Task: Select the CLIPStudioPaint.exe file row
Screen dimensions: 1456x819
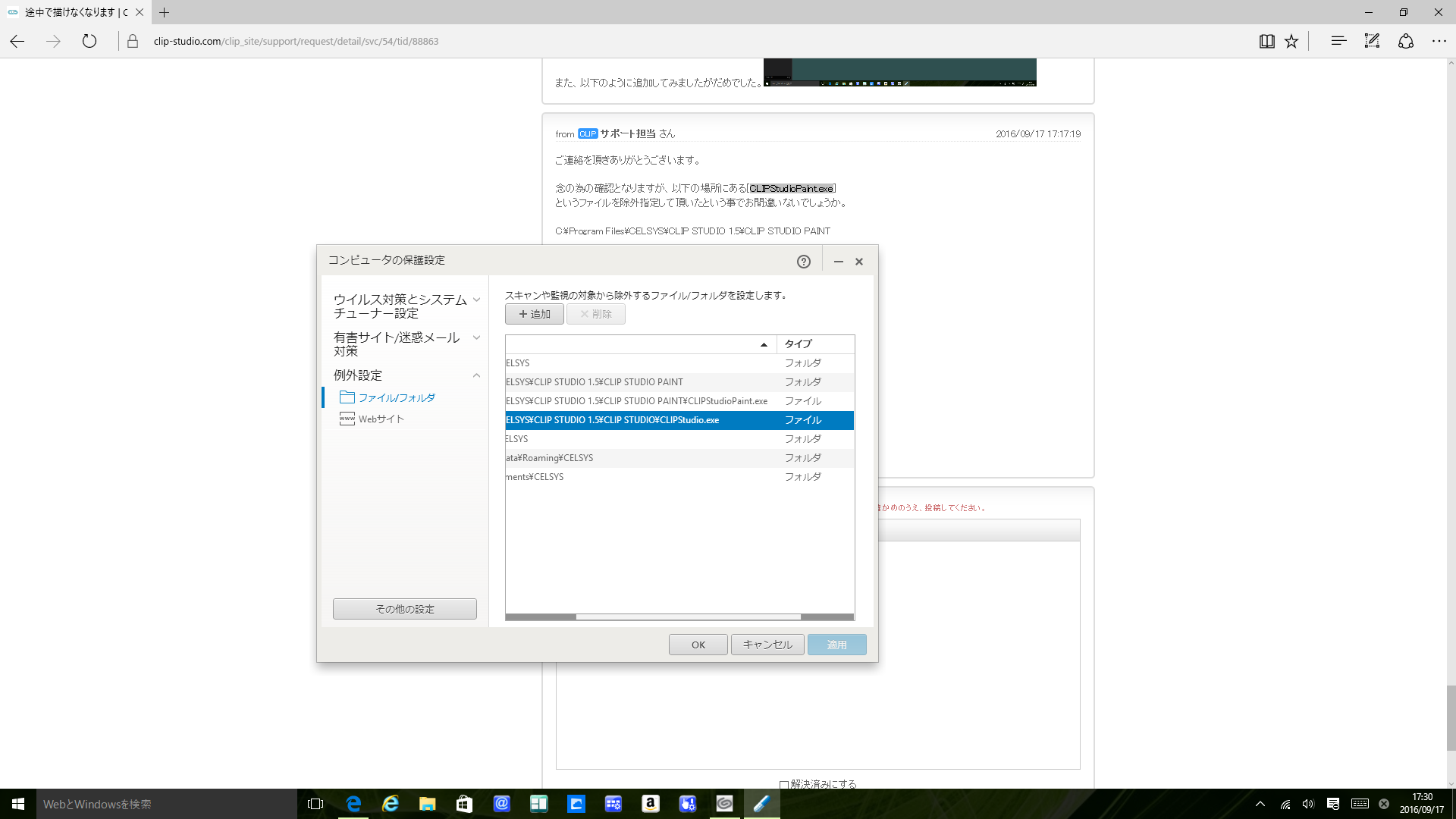Action: tap(637, 401)
